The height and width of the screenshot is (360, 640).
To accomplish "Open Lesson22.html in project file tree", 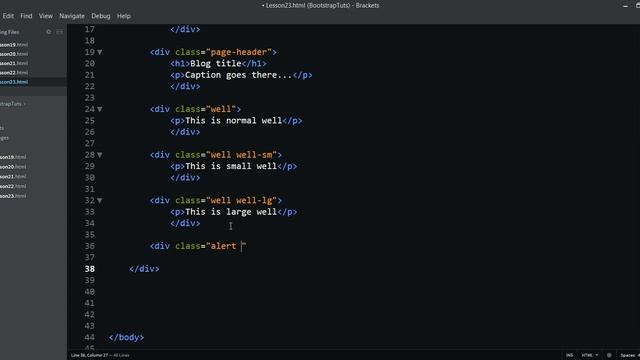I will pos(13,187).
